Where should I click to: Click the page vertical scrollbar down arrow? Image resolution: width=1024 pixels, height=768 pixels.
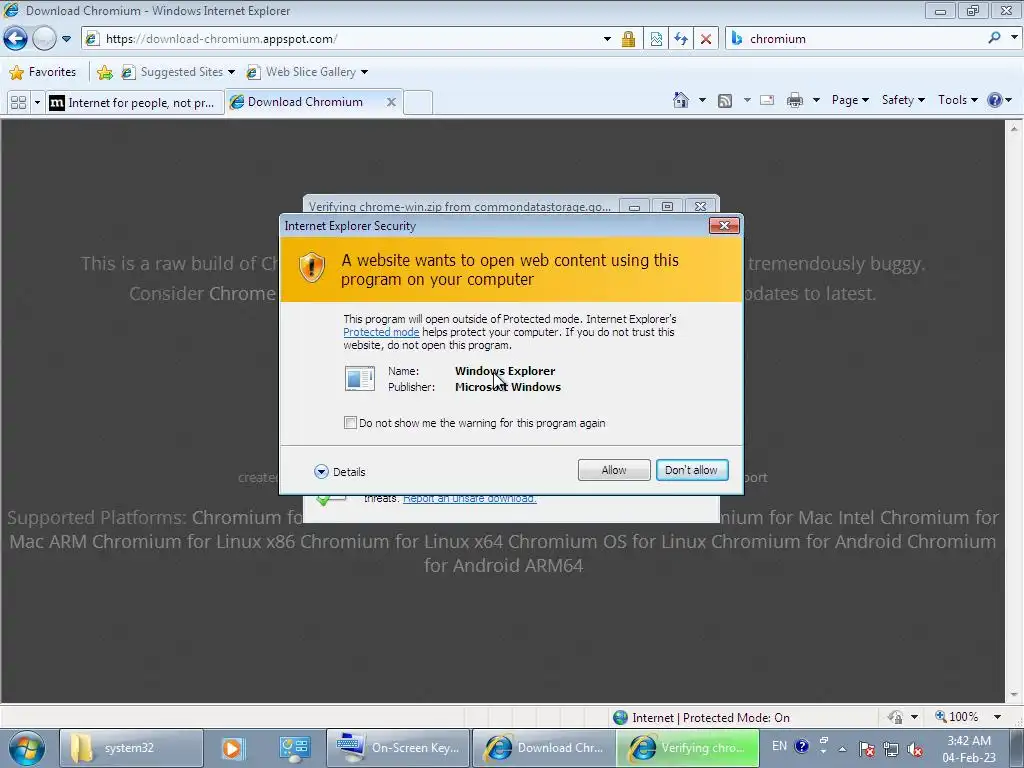click(x=1014, y=695)
